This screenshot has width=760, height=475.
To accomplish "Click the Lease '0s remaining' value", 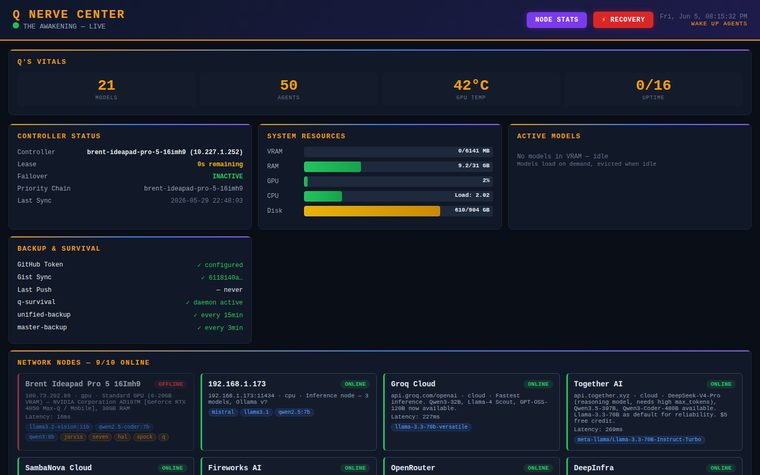I will click(x=220, y=164).
